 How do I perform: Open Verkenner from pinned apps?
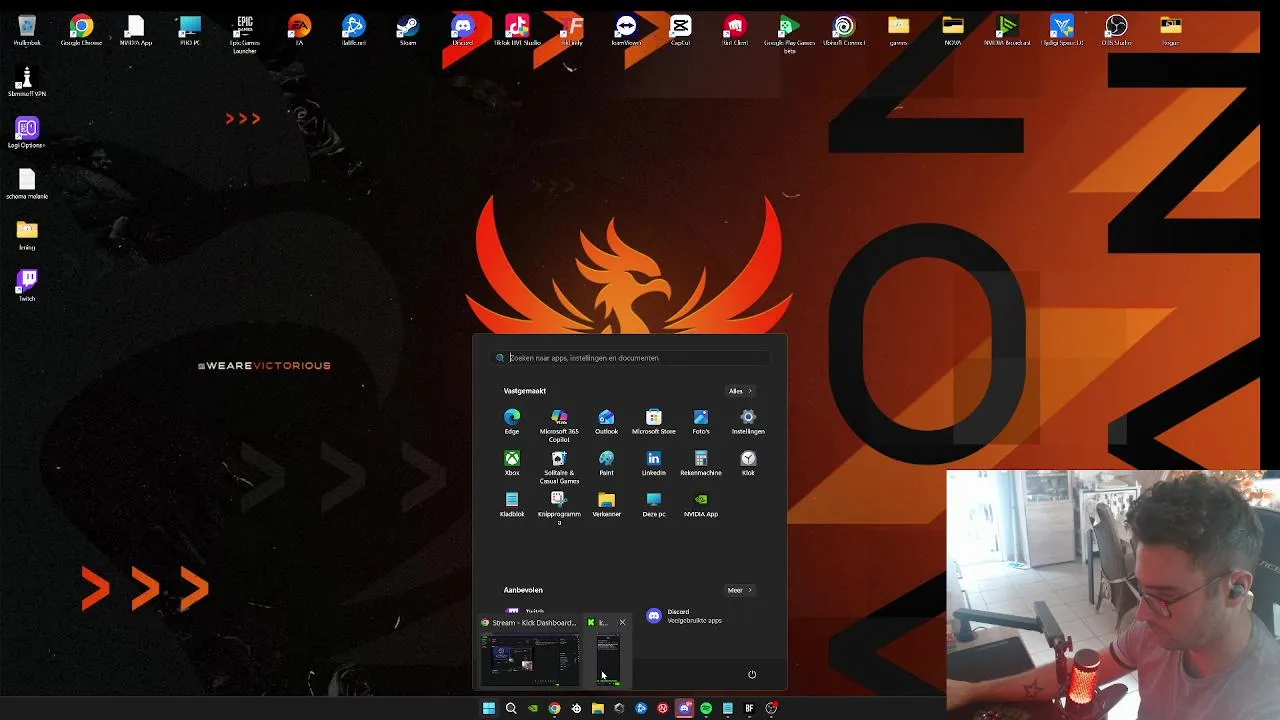(606, 505)
